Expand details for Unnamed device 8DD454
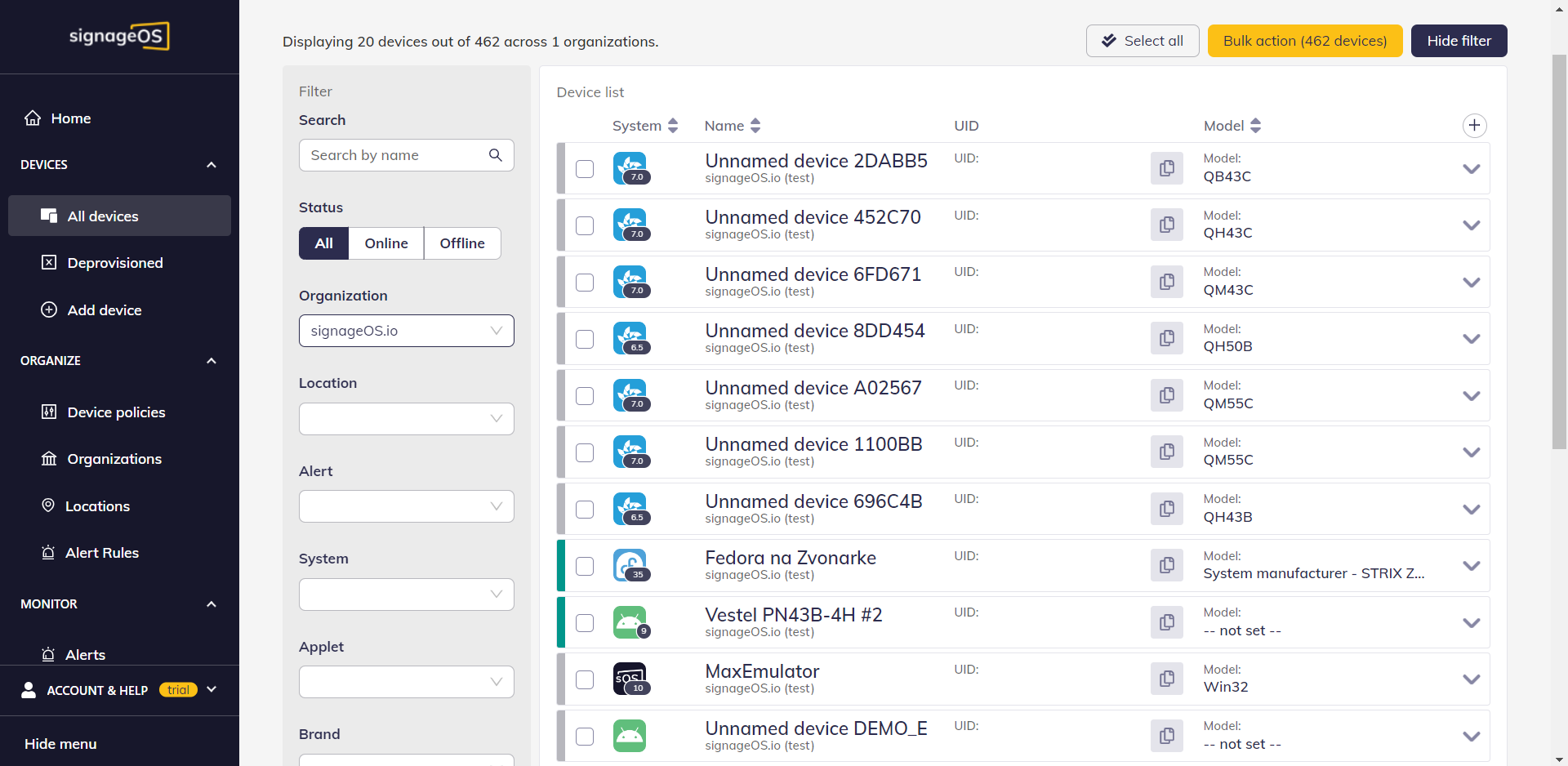The height and width of the screenshot is (766, 1568). point(1471,339)
